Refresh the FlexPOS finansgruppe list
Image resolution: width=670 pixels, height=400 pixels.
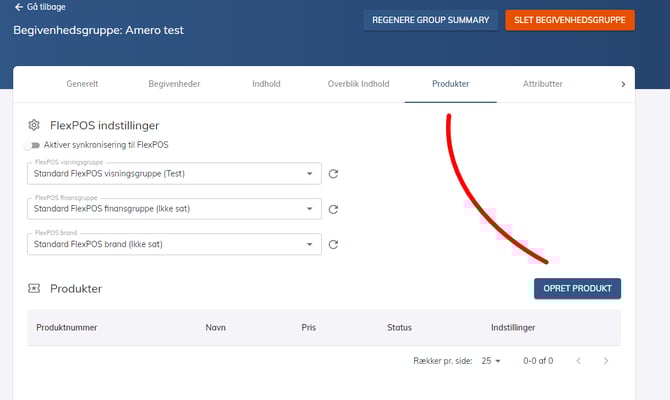tap(334, 210)
